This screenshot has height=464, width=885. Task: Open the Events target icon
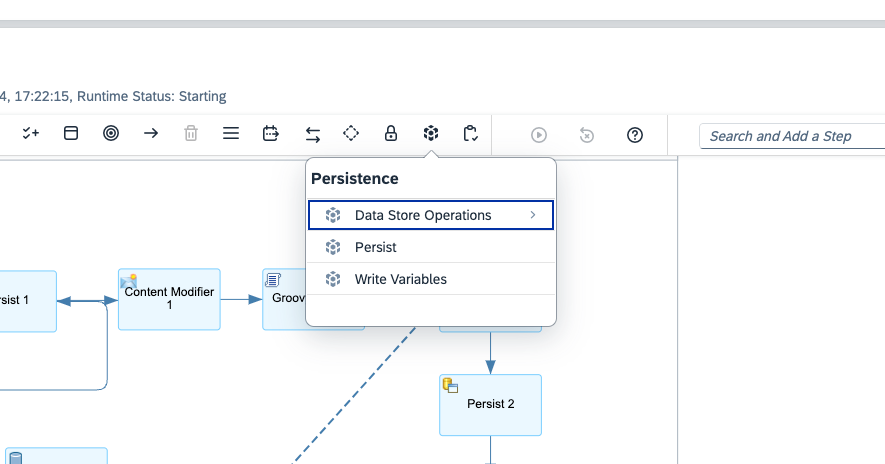(111, 134)
